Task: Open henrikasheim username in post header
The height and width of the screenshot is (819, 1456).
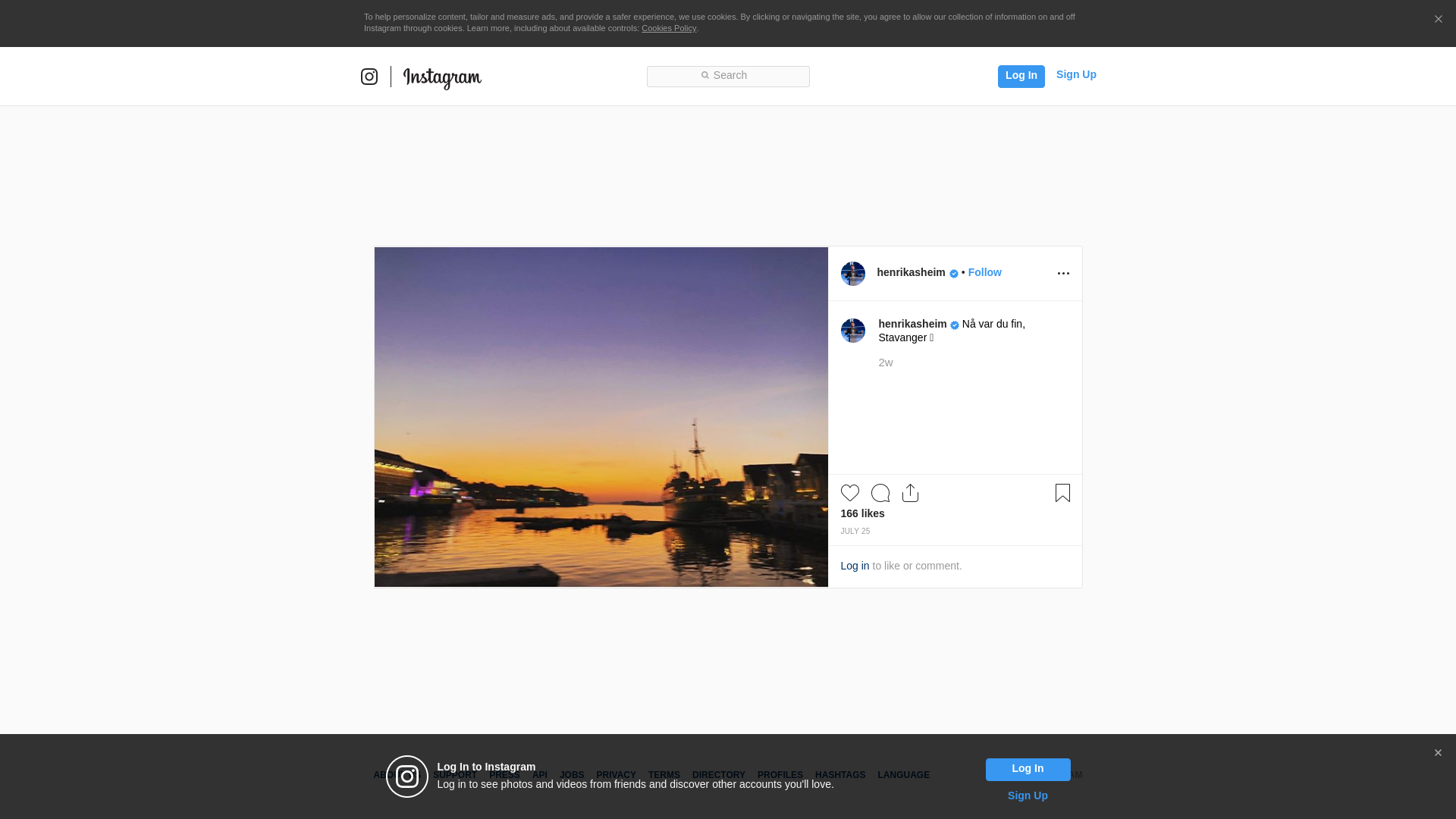Action: tap(911, 272)
